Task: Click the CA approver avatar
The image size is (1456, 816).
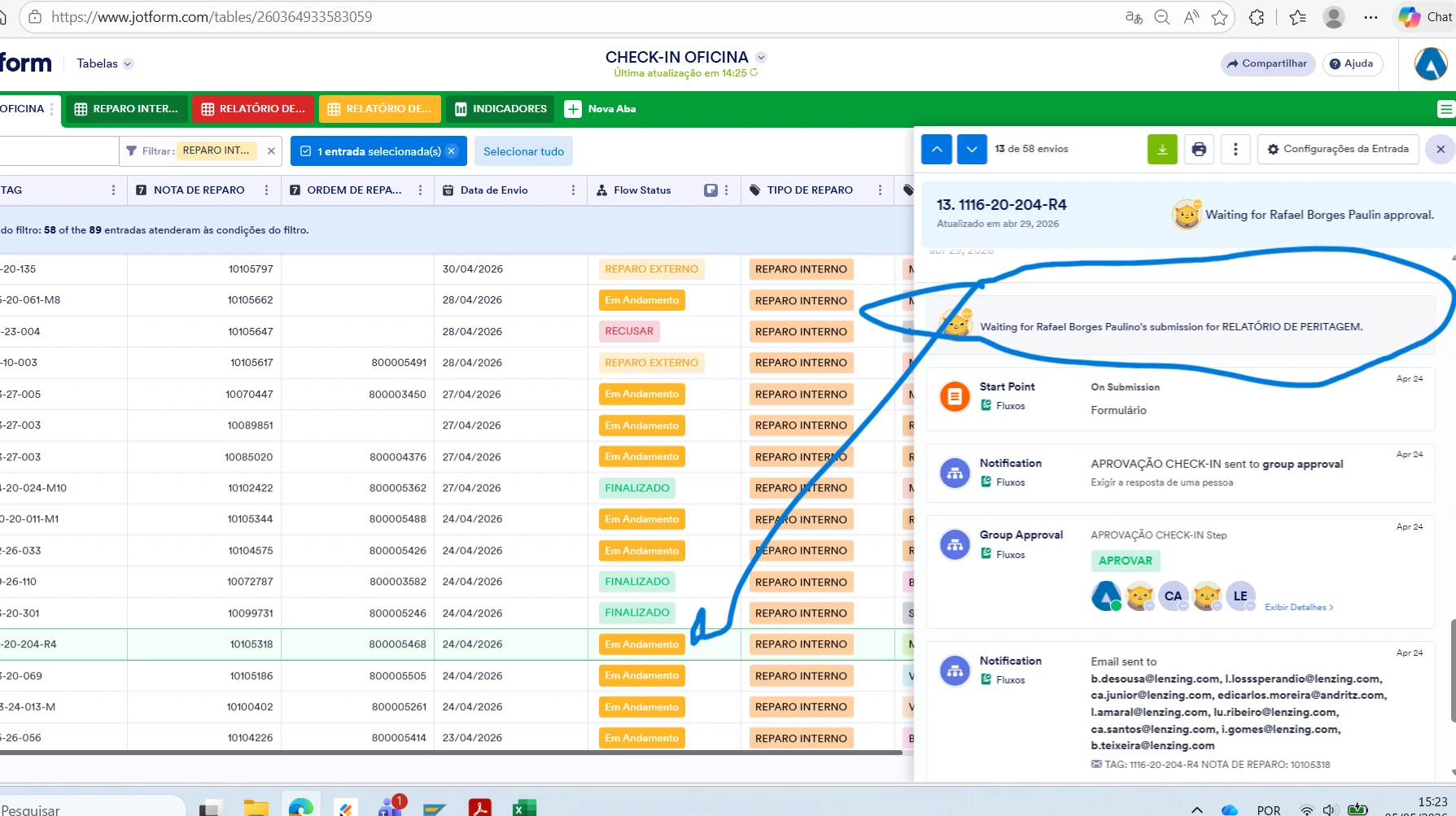Action: click(1174, 596)
